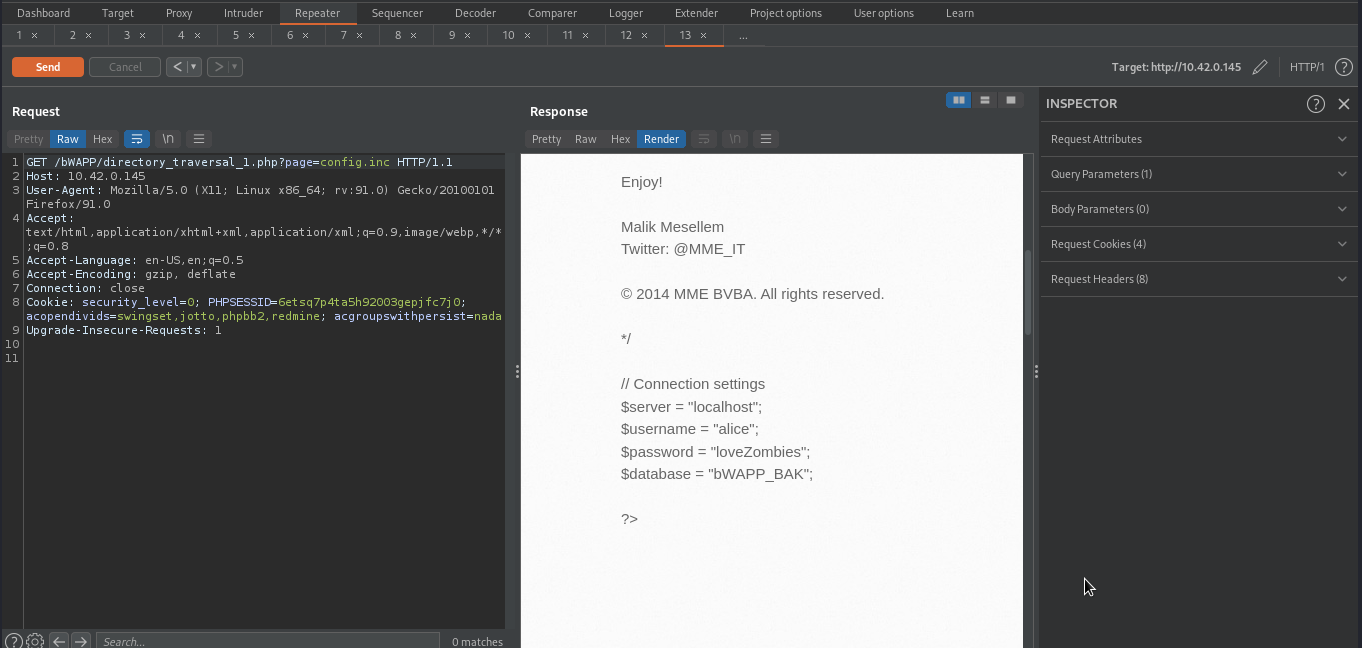Open the Logger tab
The image size is (1362, 648).
pos(626,13)
